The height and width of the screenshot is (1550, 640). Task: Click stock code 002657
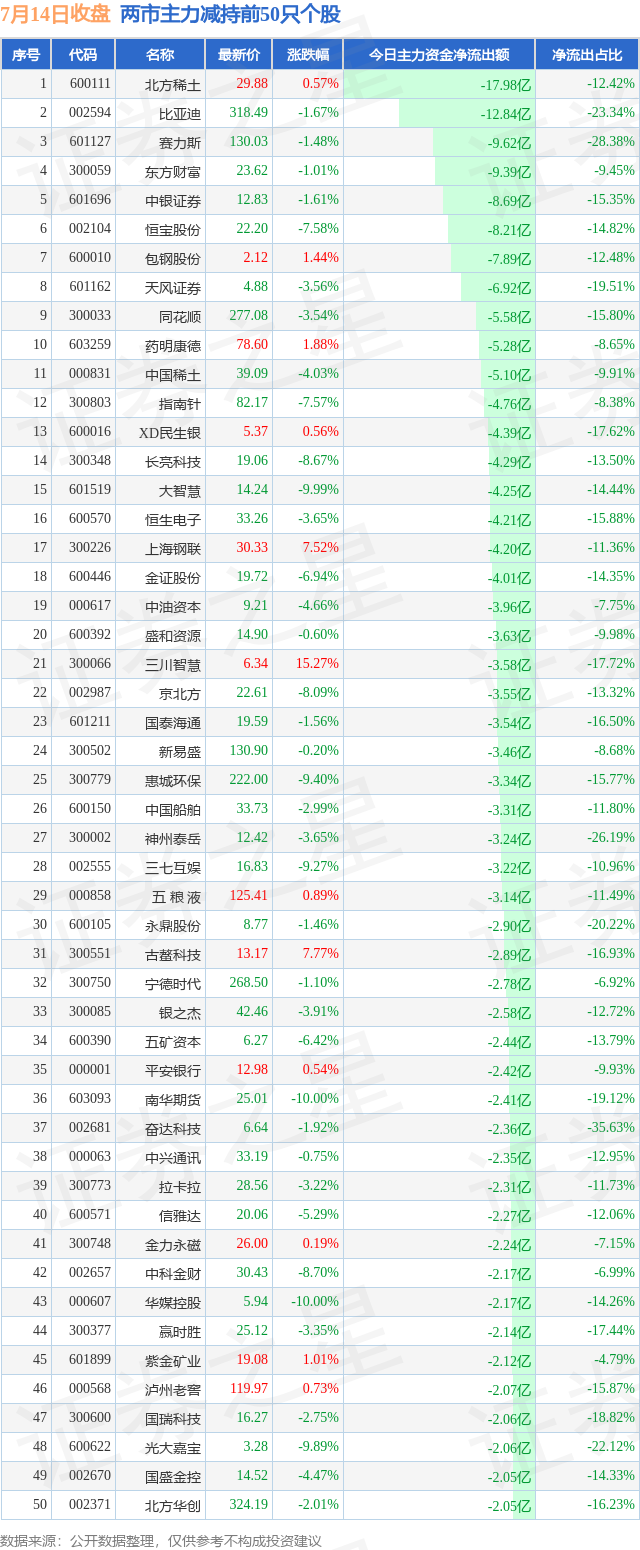90,1273
